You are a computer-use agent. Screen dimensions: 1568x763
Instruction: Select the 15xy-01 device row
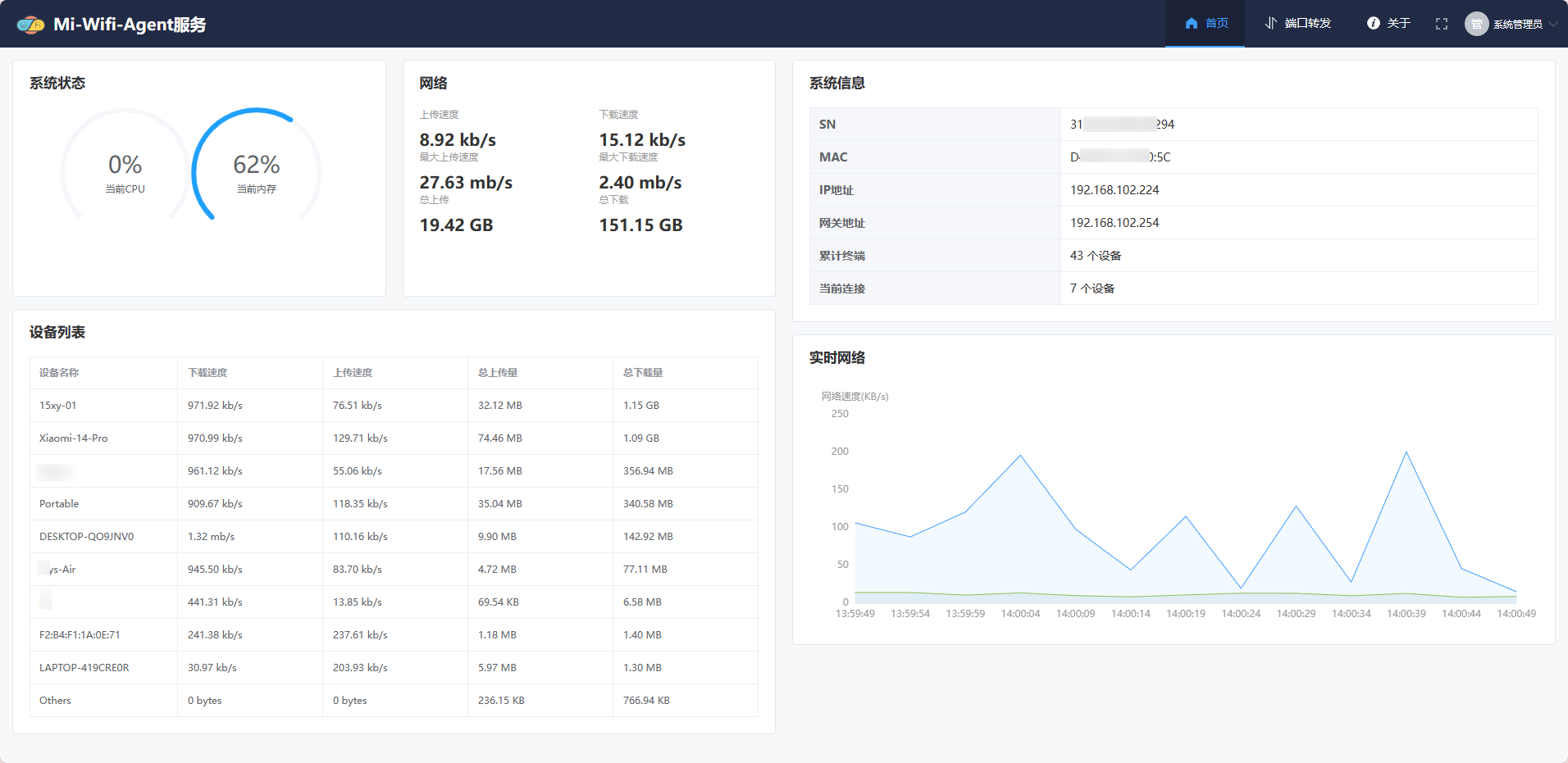pyautogui.click(x=58, y=406)
